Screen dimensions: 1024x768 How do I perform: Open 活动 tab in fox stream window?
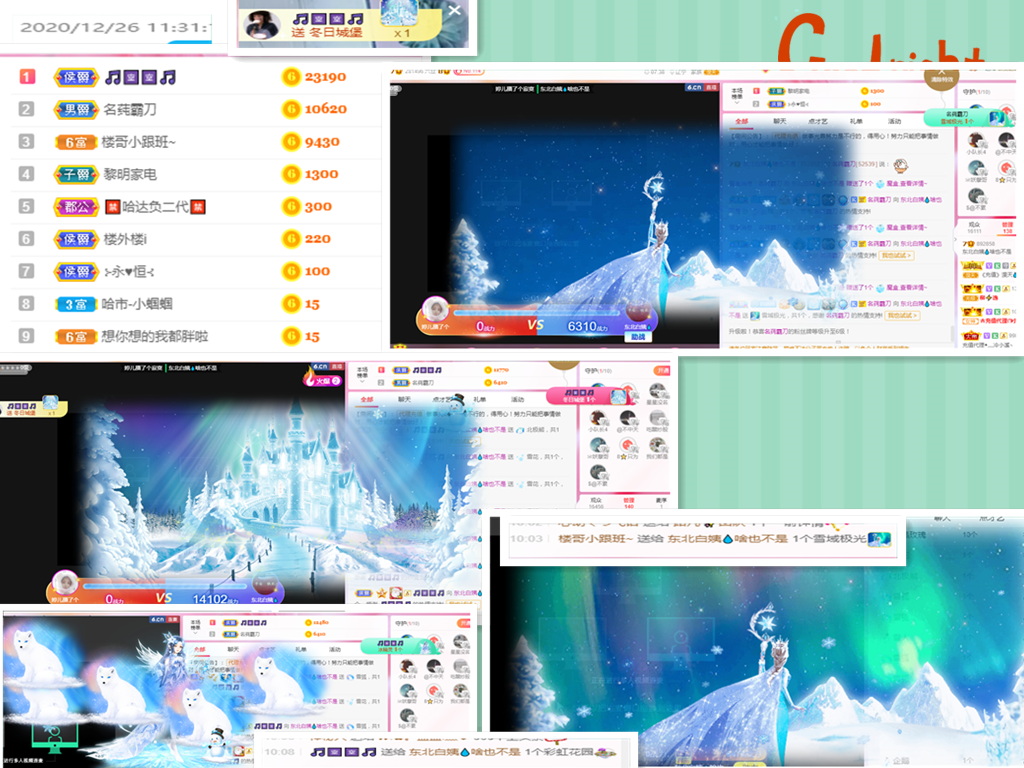pyautogui.click(x=334, y=650)
